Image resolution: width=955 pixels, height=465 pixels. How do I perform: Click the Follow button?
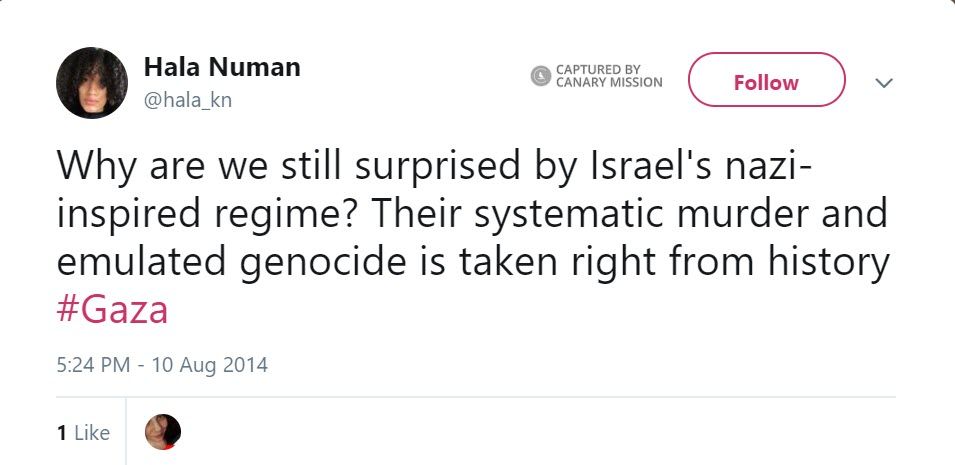click(x=766, y=83)
